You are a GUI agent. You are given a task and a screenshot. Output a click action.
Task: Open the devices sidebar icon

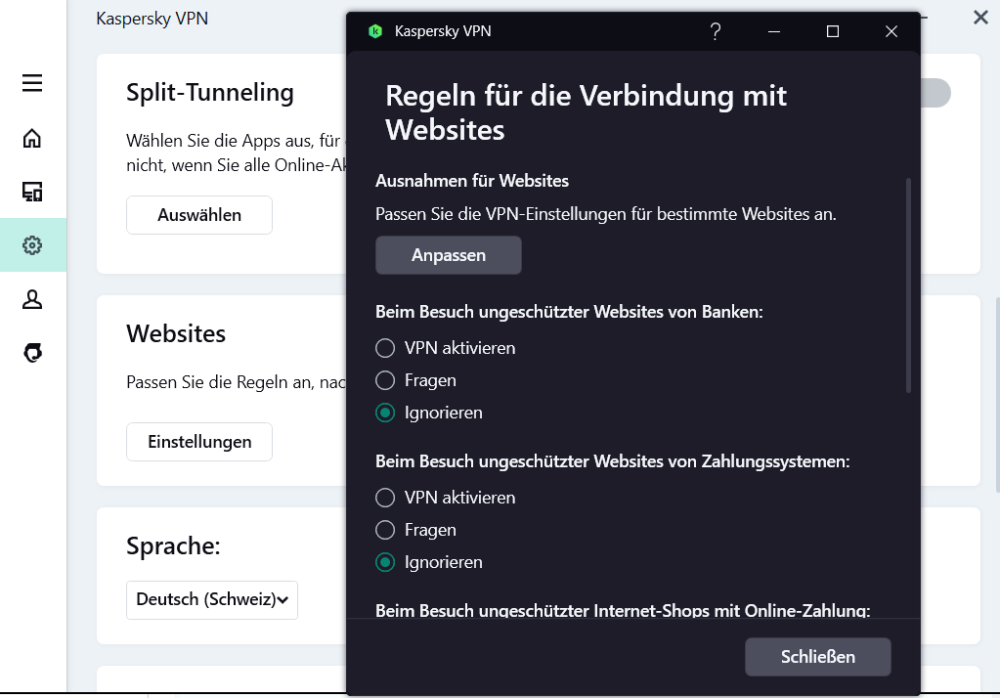[32, 191]
